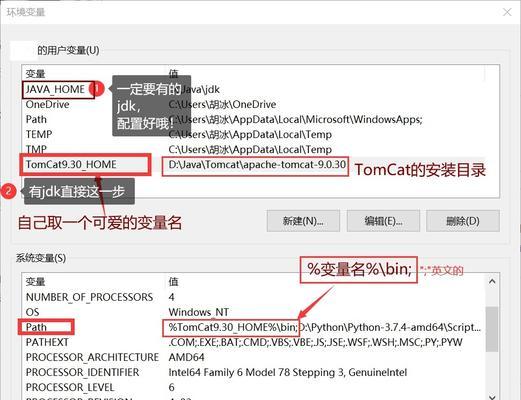Select the TomCat9.30_HOME variable row
The width and height of the screenshot is (521, 400).
click(253, 165)
